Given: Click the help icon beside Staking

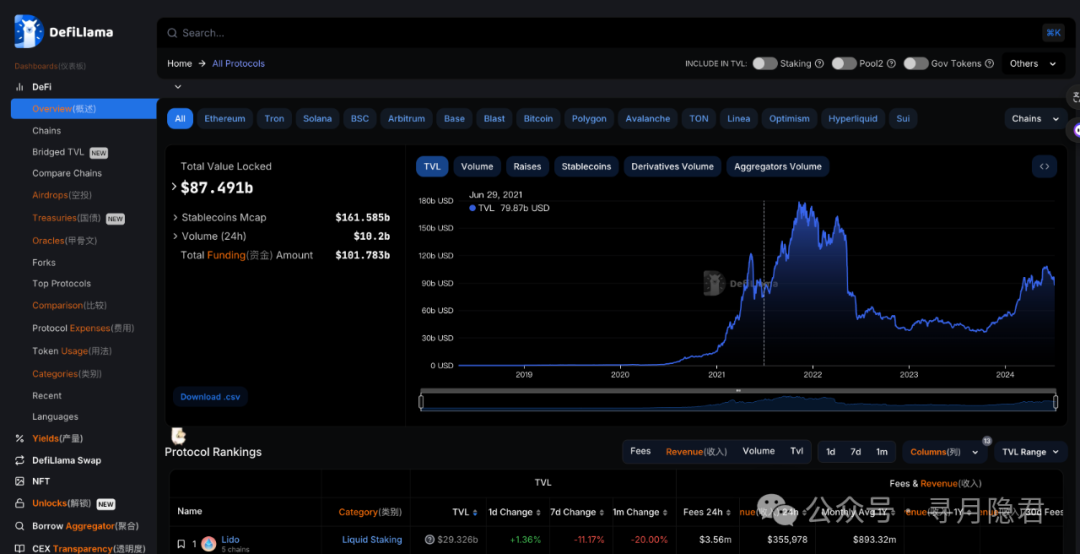Looking at the screenshot, I should [x=819, y=64].
